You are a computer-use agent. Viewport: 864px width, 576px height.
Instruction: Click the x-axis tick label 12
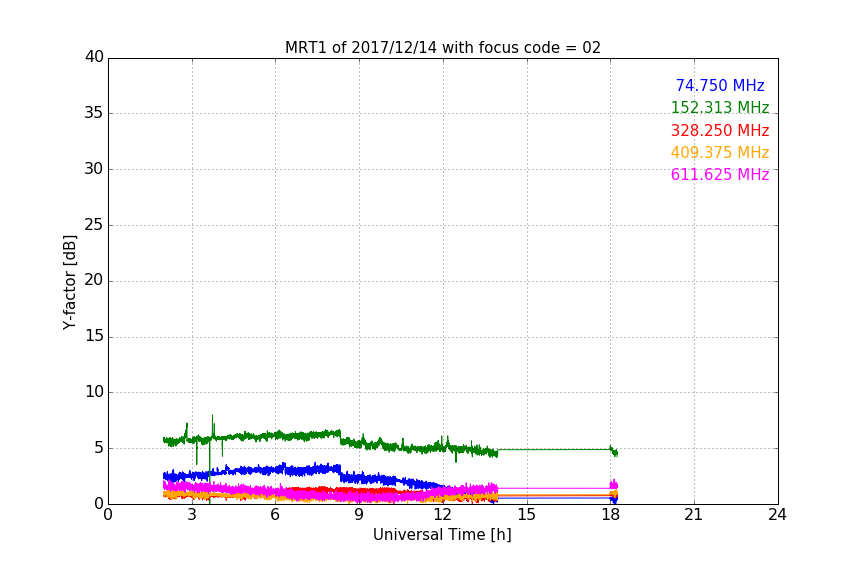click(x=442, y=515)
